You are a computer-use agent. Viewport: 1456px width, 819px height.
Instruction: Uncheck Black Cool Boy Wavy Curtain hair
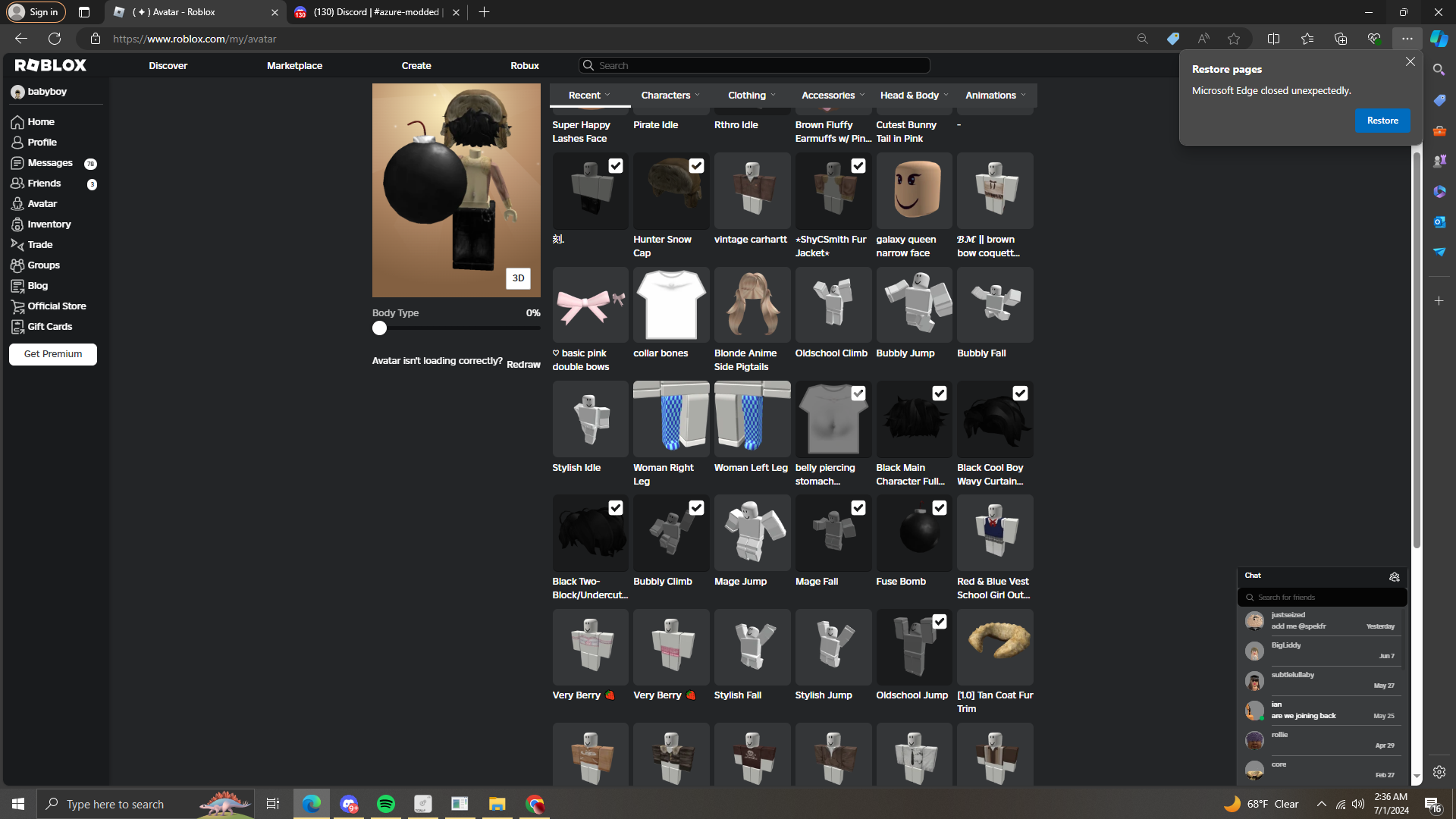[x=1020, y=394]
